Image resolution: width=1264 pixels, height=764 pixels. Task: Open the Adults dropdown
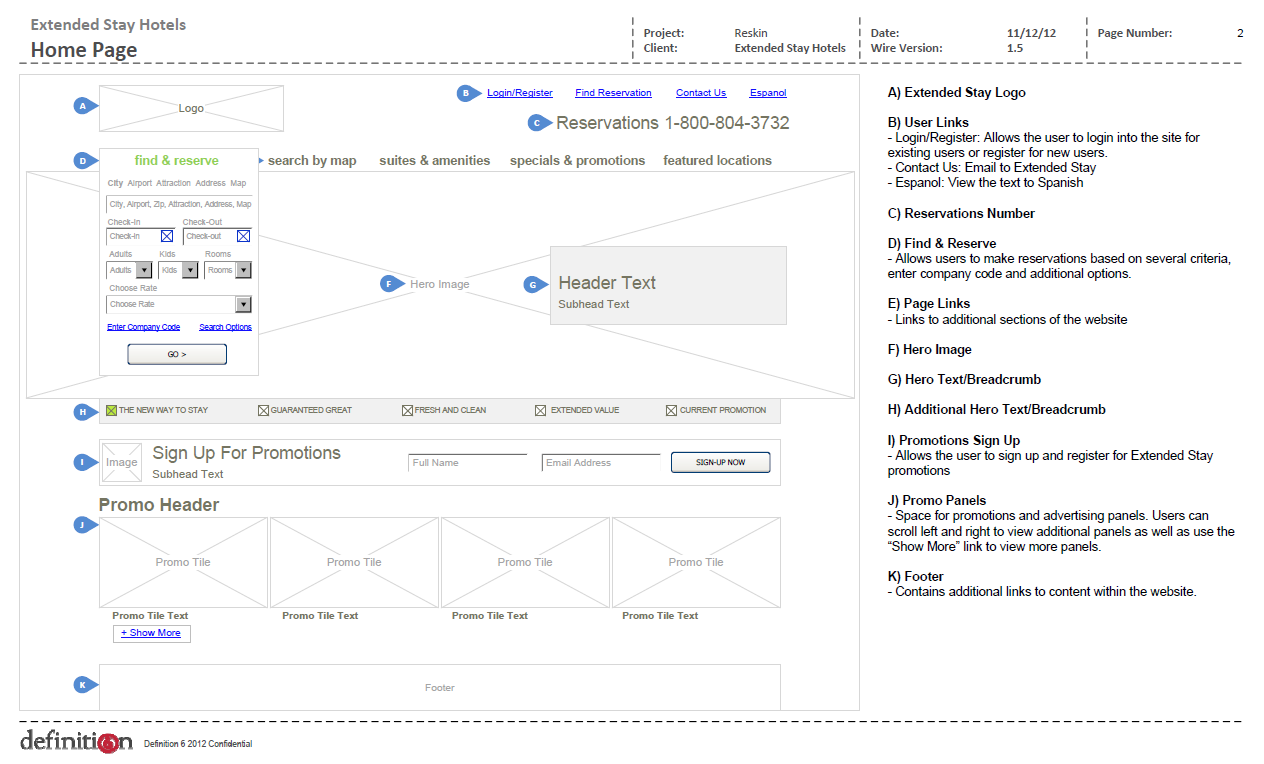[129, 270]
